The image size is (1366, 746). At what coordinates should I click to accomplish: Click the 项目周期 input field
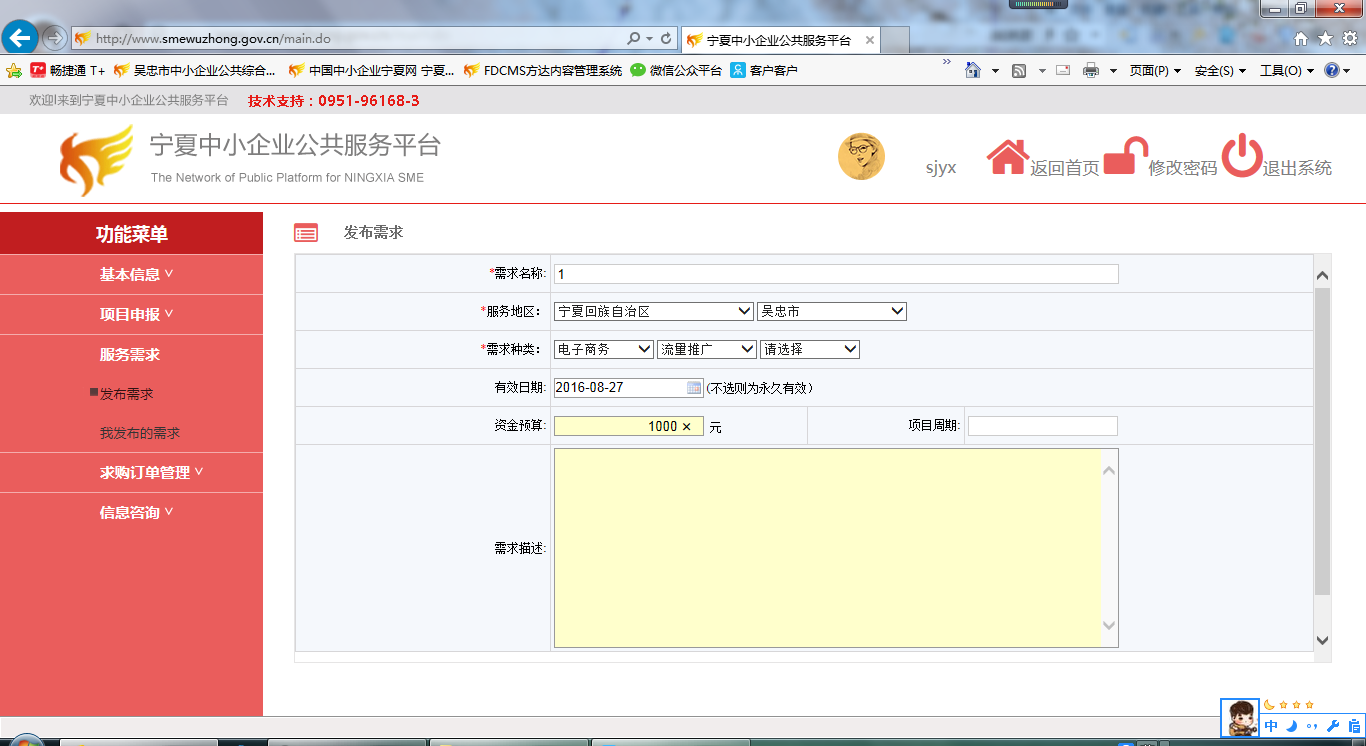click(1042, 426)
